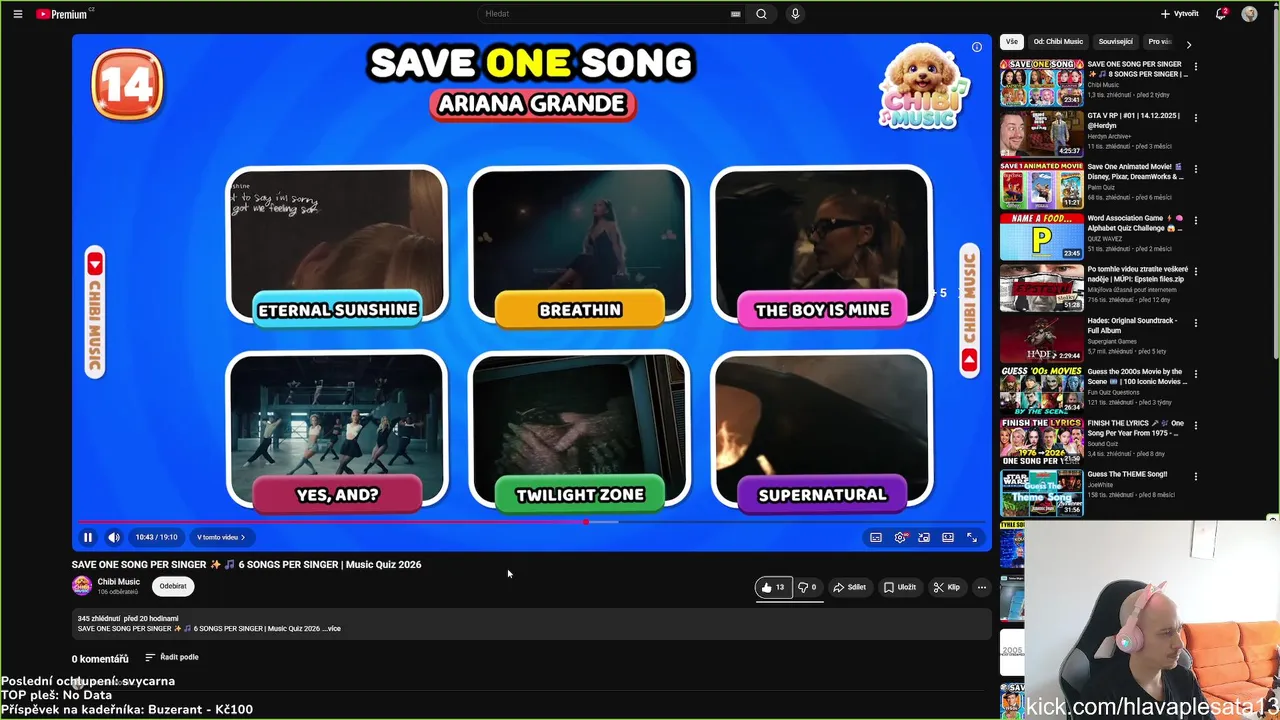Screen dimensions: 1280x720
Task: Select the partially visible 'Pro vás' chip
Action: [1159, 42]
